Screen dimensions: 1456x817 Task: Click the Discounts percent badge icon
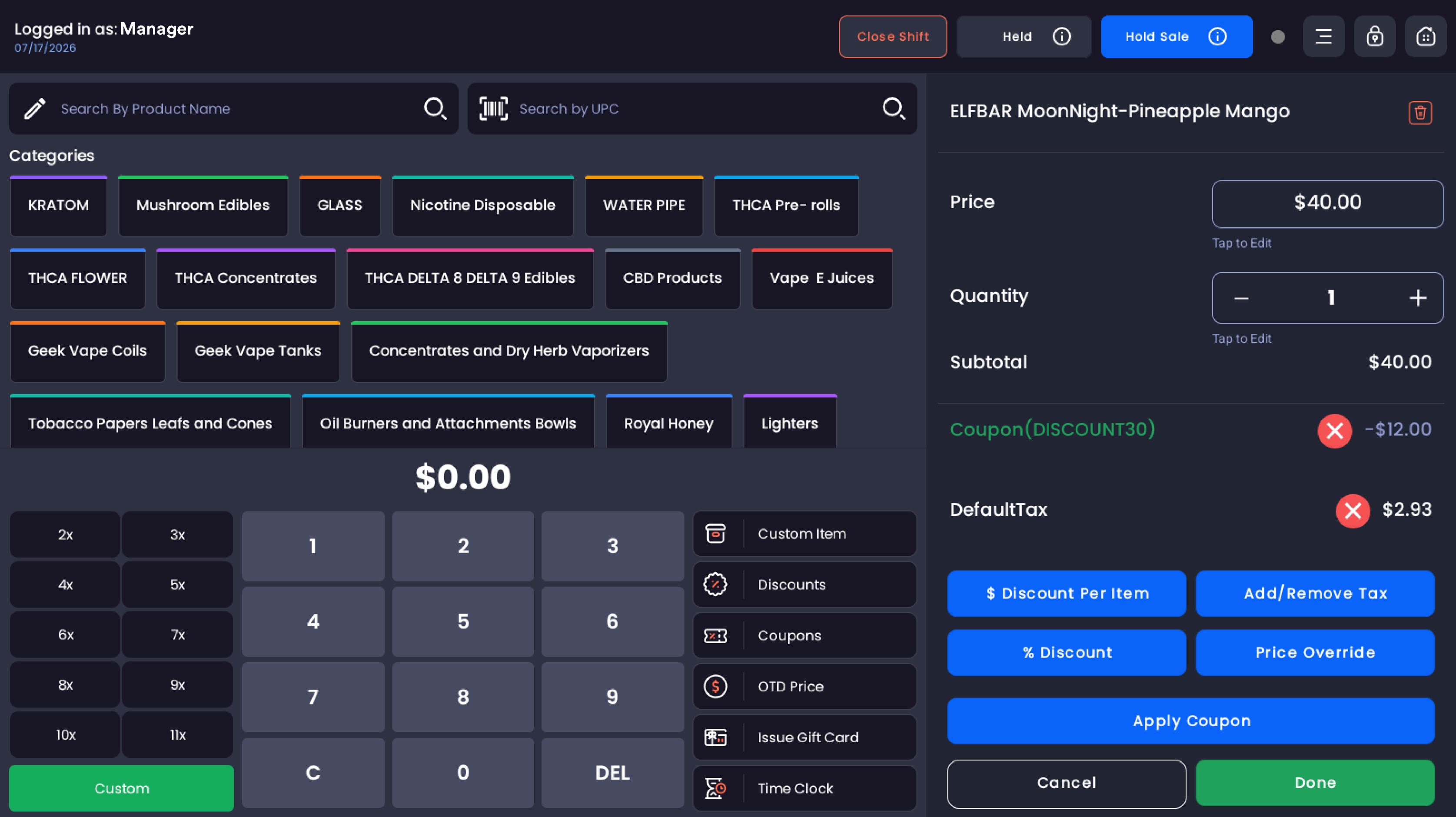coord(715,584)
